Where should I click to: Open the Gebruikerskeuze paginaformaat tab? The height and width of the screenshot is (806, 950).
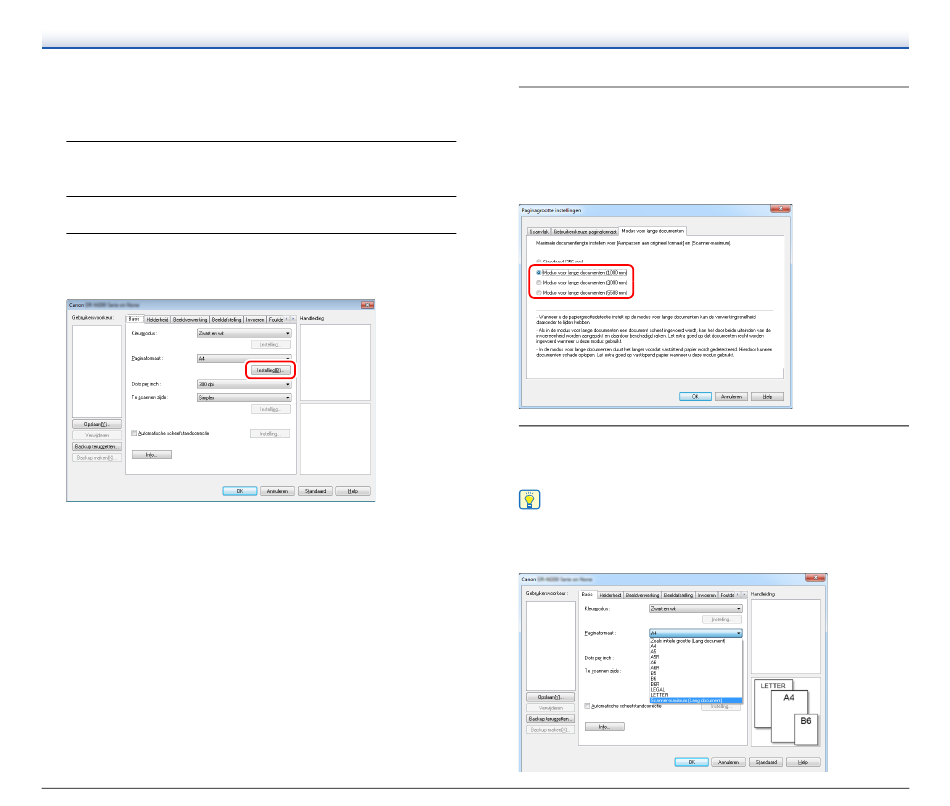click(x=586, y=231)
